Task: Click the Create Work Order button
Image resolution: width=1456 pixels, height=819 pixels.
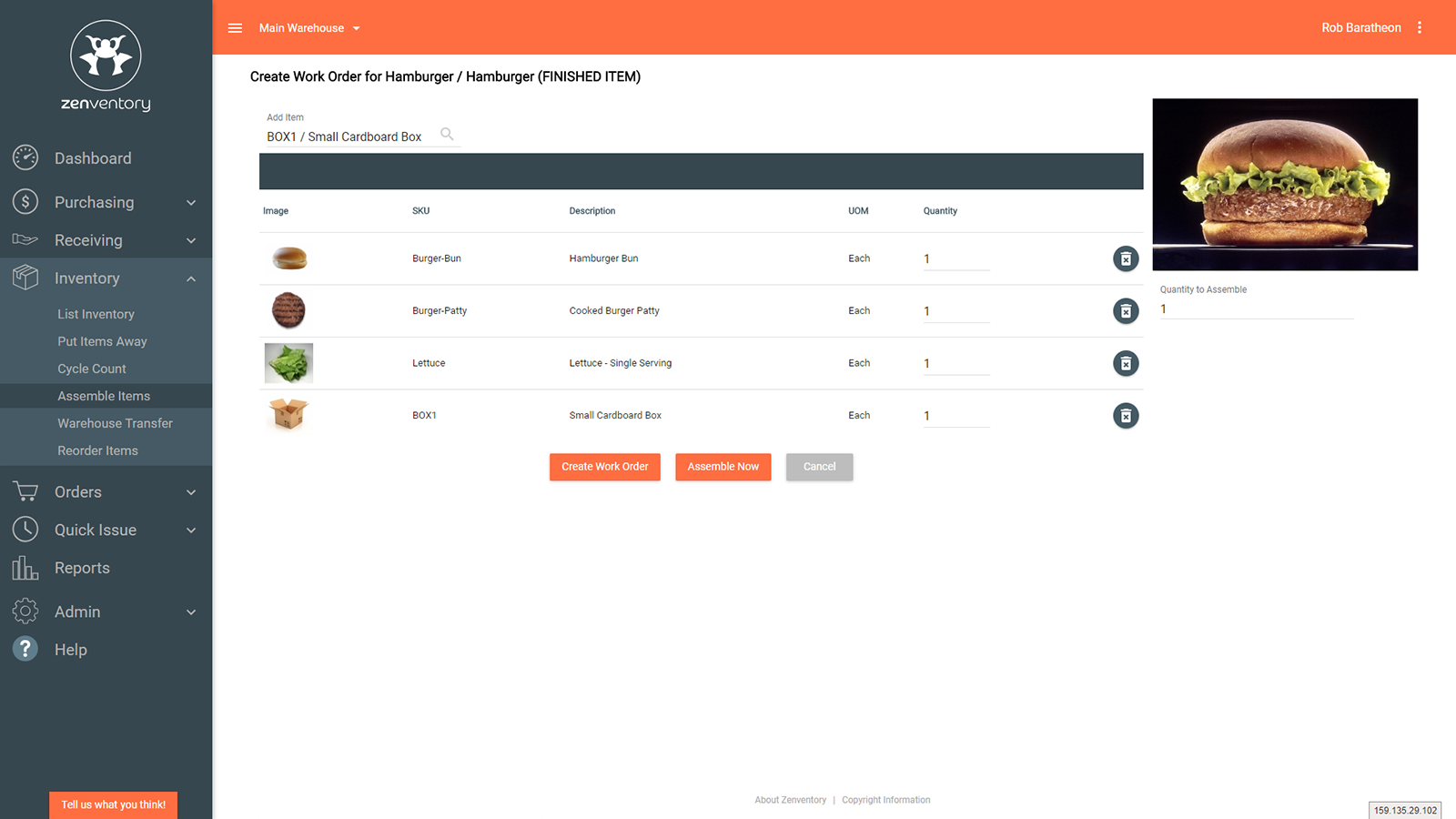Action: click(604, 467)
